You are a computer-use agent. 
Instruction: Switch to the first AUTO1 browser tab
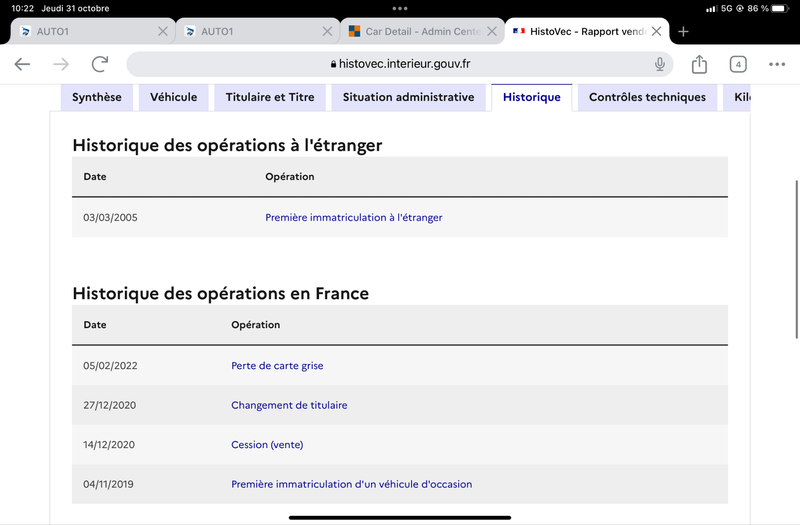click(93, 31)
